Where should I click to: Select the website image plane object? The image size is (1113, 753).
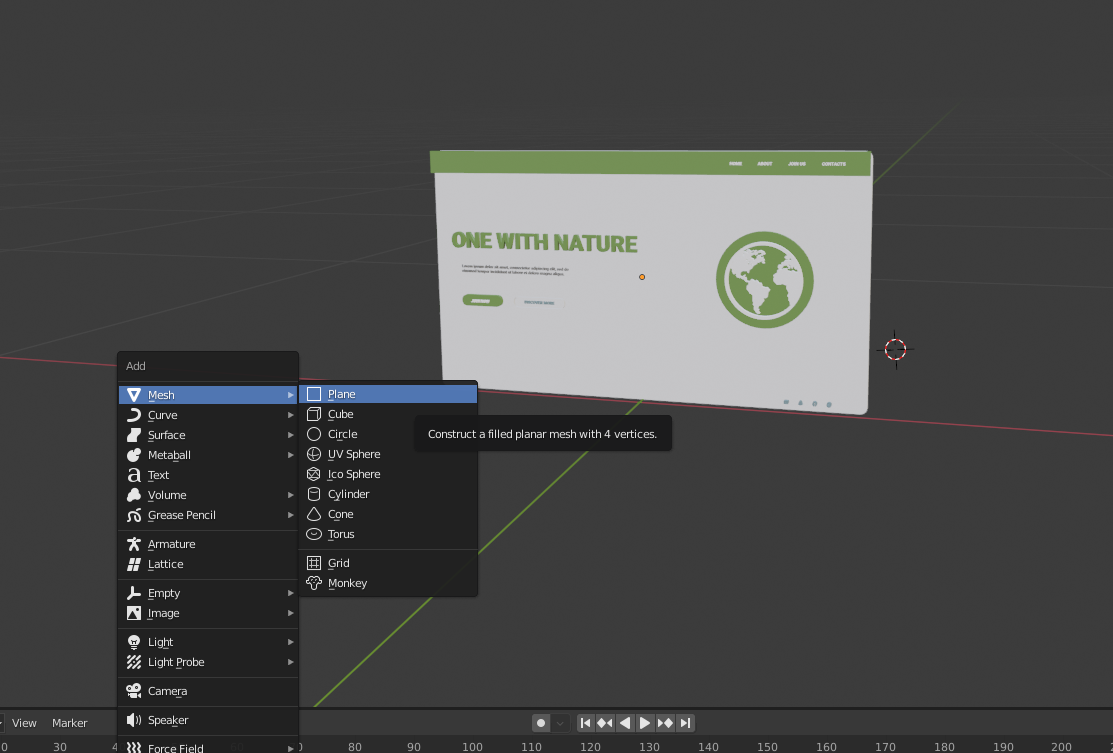[652, 281]
